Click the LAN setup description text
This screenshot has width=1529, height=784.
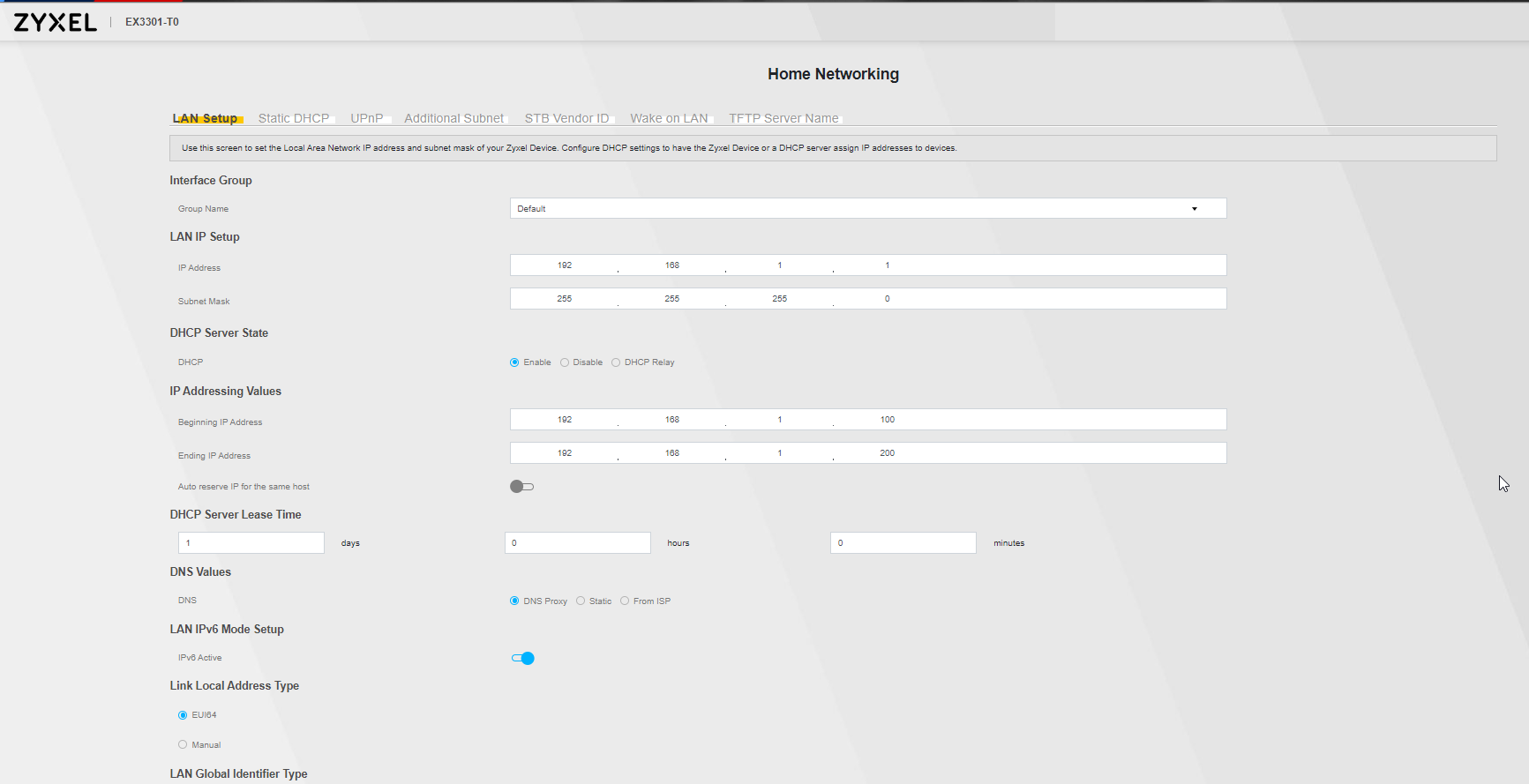tap(569, 148)
